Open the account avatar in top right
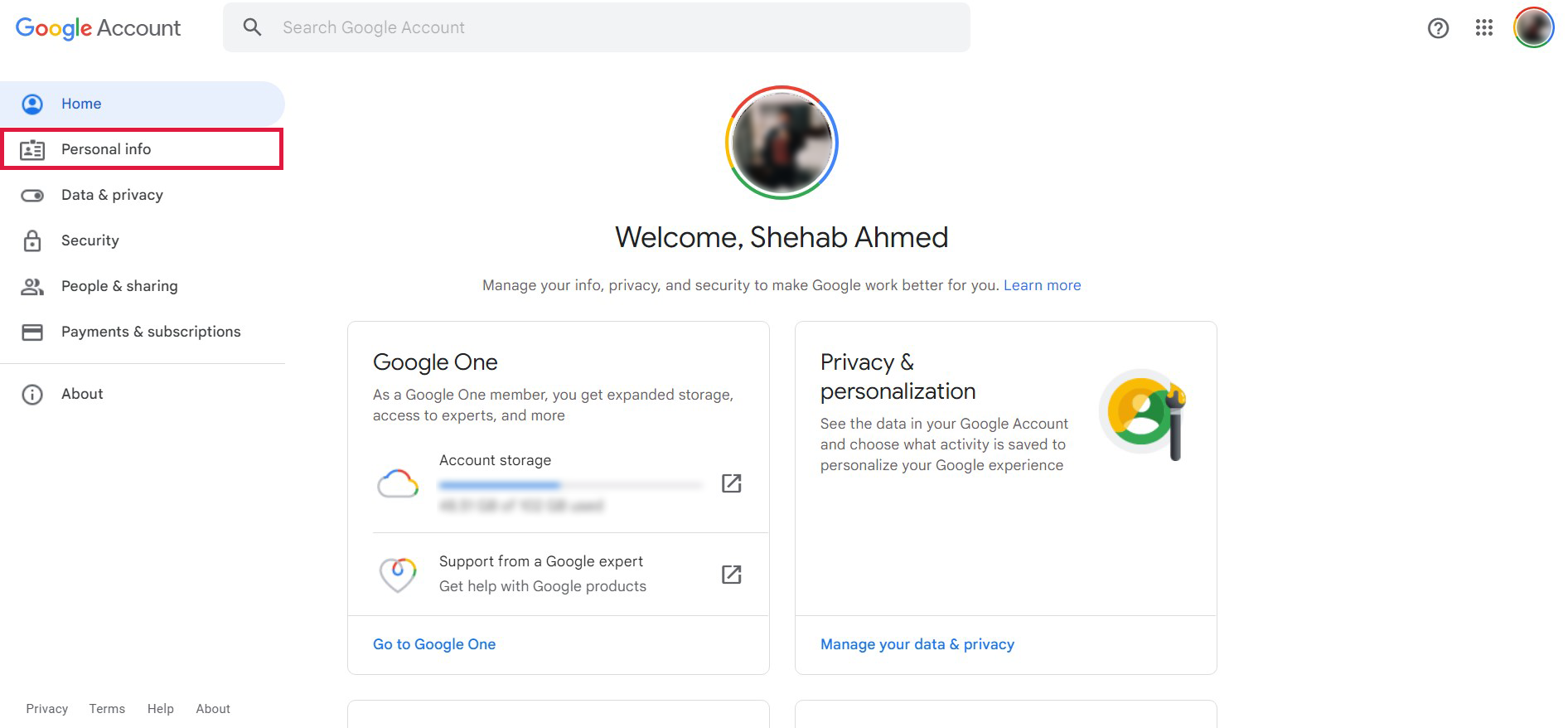This screenshot has width=1568, height=728. 1533,27
